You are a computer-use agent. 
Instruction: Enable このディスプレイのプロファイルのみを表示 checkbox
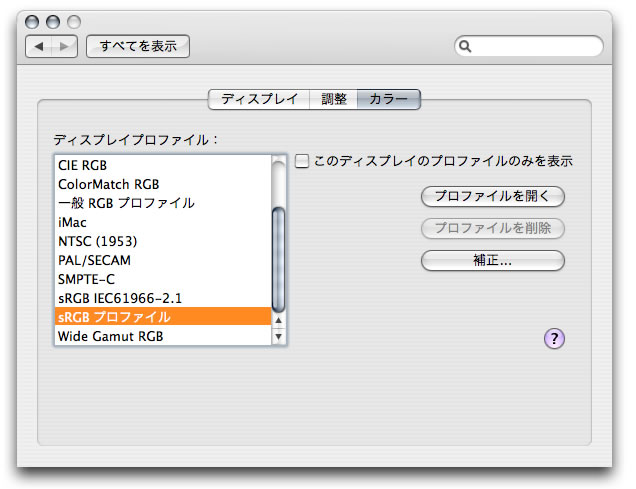pos(302,161)
